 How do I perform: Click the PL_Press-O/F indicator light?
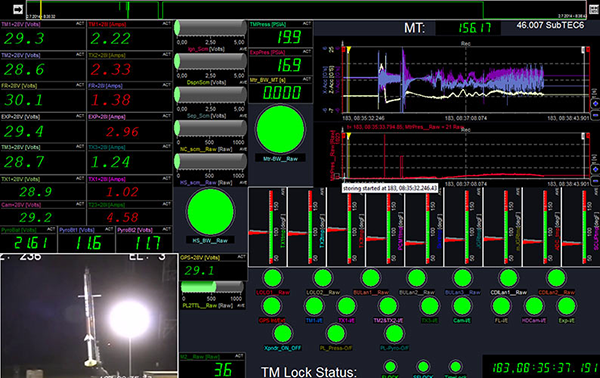point(336,334)
